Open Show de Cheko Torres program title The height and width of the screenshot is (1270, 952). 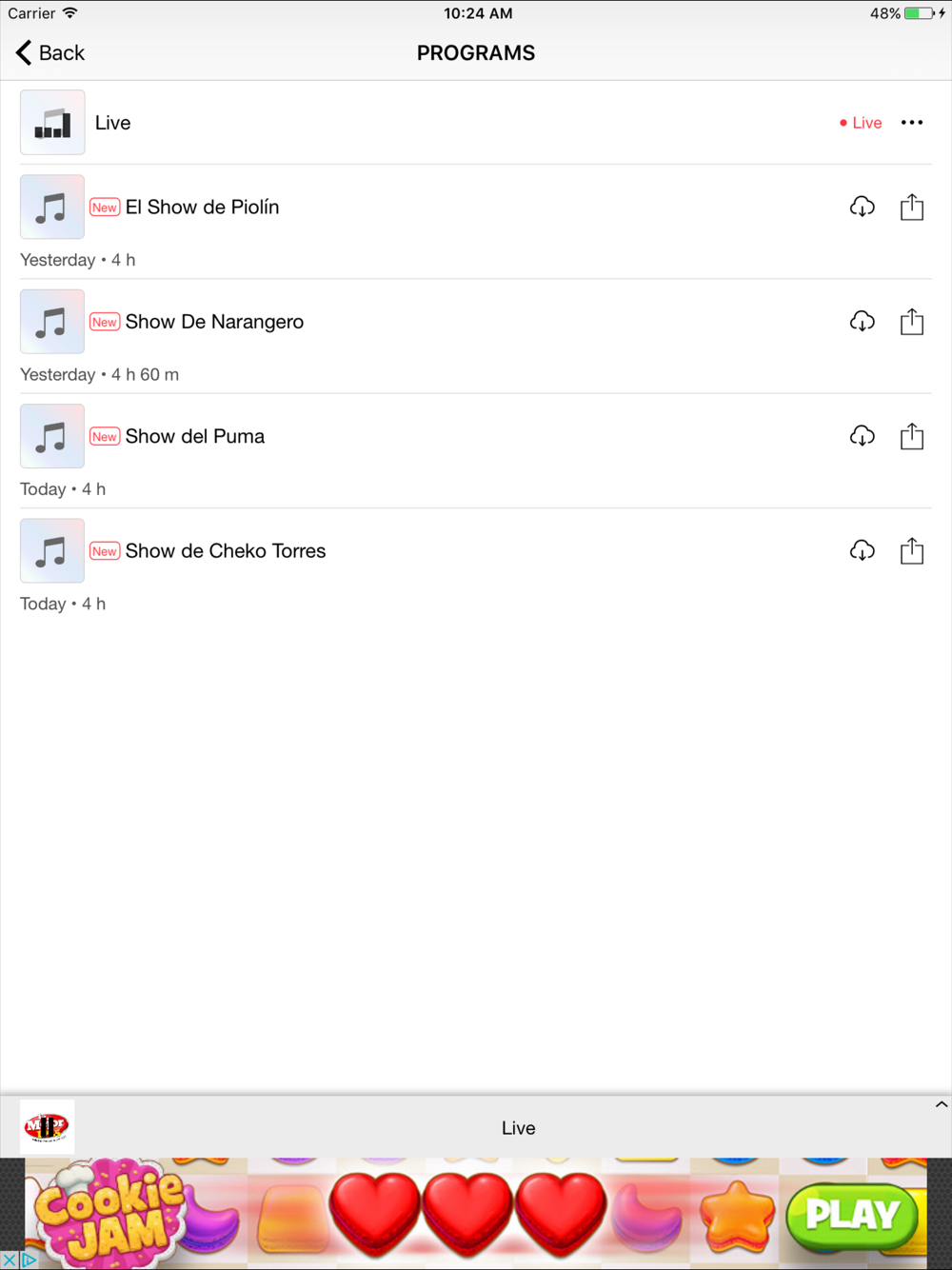point(226,551)
